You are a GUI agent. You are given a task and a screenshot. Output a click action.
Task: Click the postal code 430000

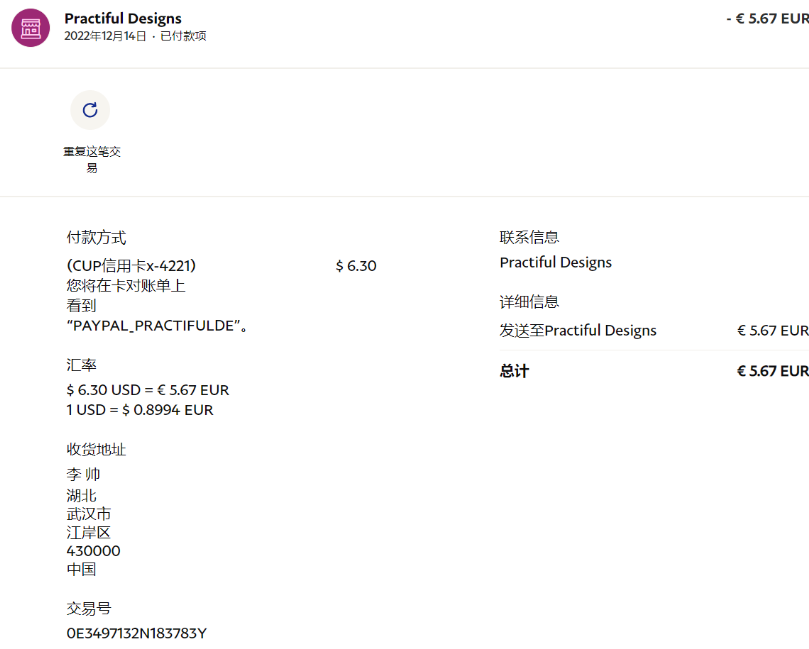click(x=93, y=551)
